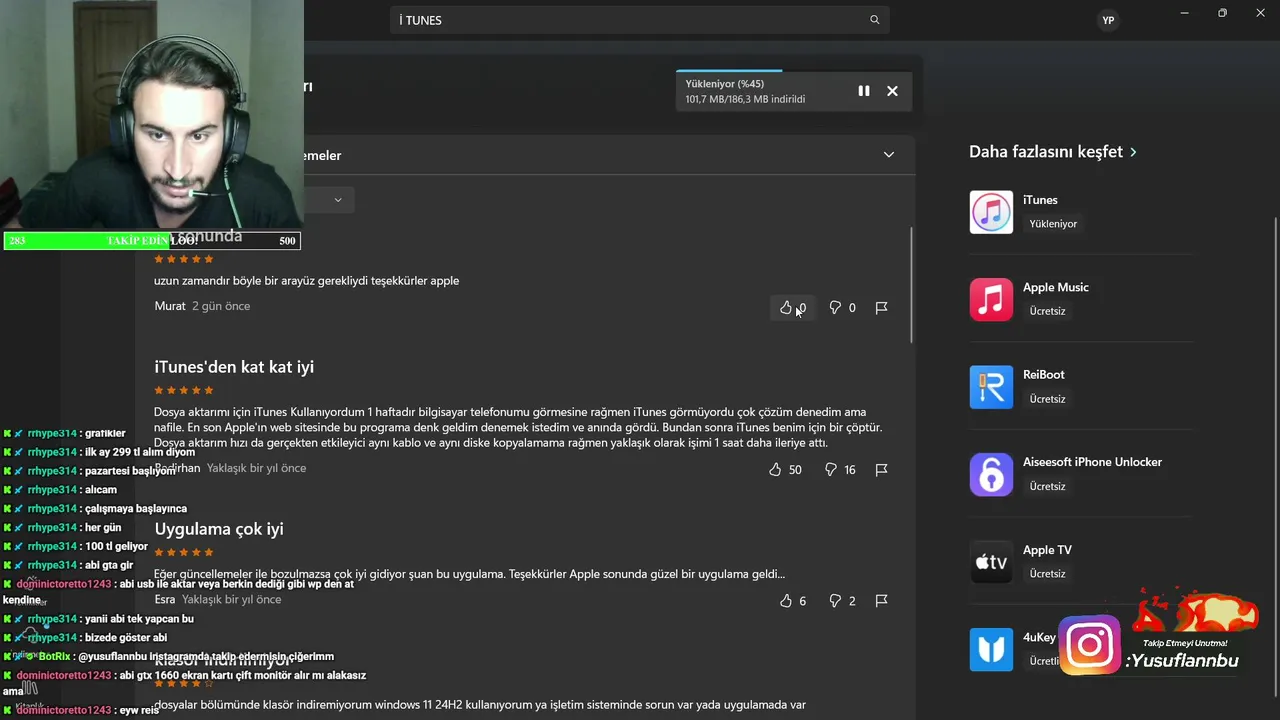This screenshot has height=720, width=1280.
Task: Click 'Ücretsiz' under Aiseesoft iPhone Unlocker
Action: click(x=1047, y=486)
